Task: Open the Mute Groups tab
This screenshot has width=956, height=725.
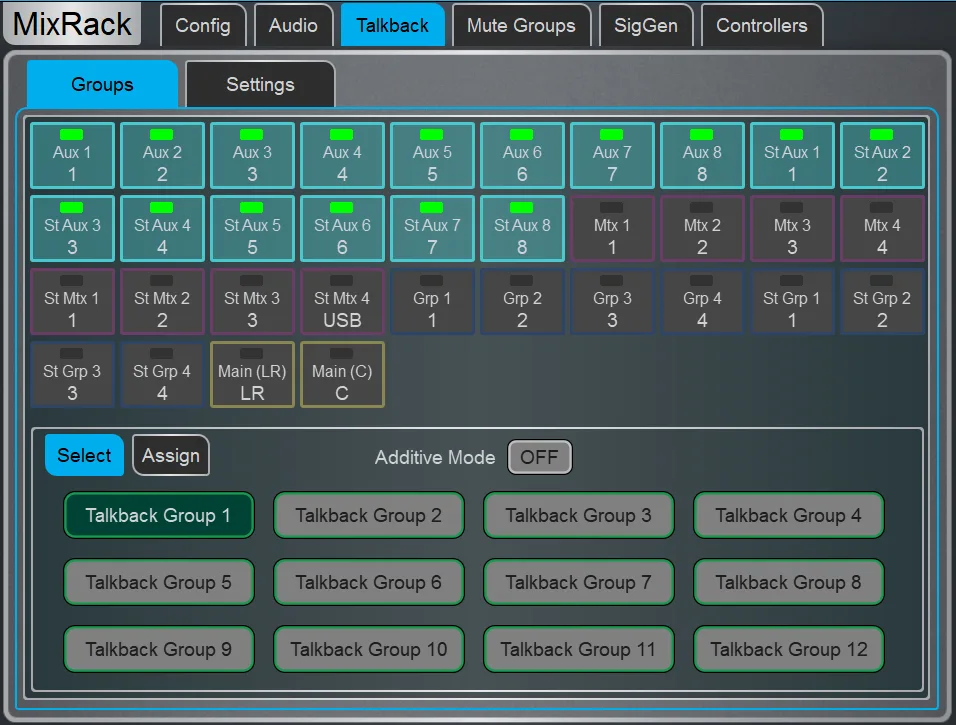Action: [x=521, y=26]
